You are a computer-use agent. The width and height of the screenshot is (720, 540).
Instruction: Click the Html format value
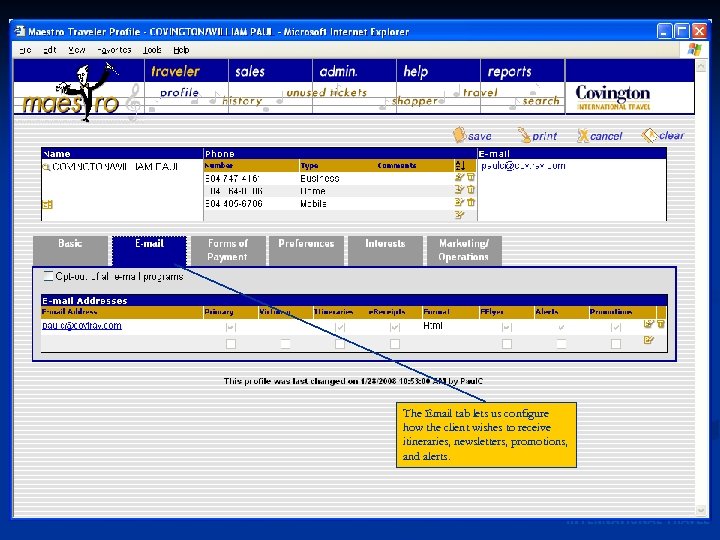[x=433, y=326]
